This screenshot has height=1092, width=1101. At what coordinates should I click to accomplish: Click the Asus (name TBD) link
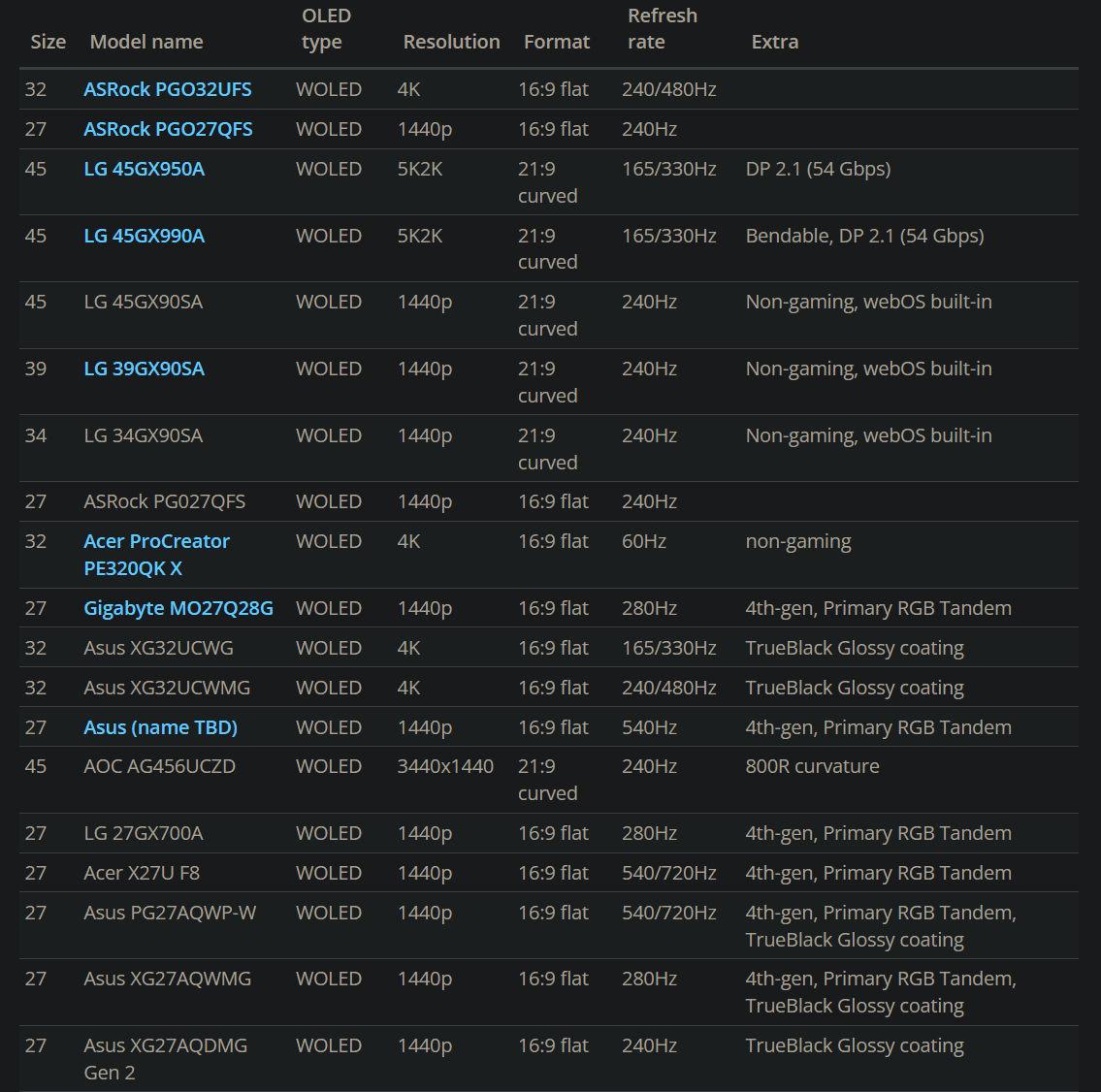click(x=160, y=727)
